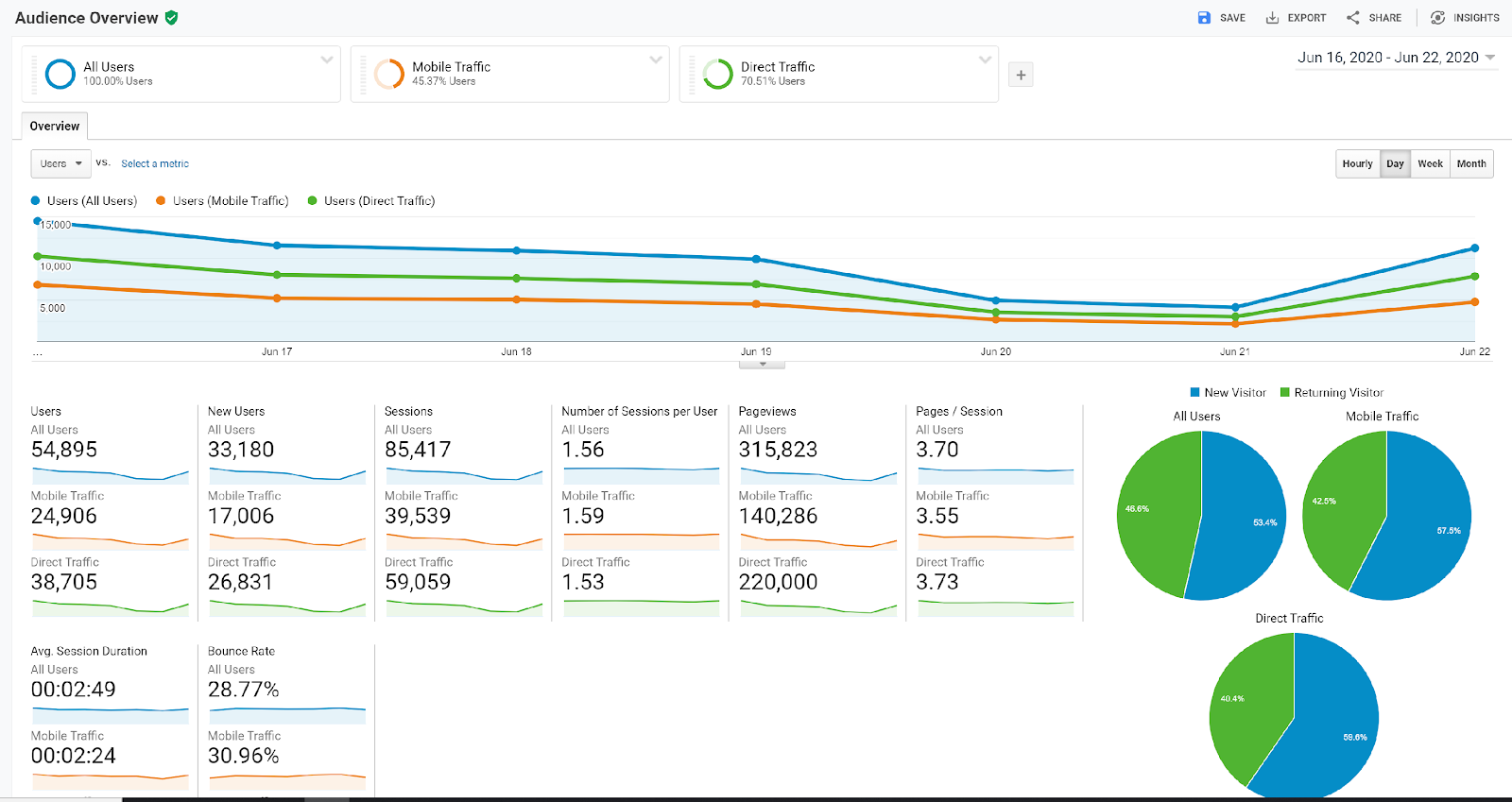The width and height of the screenshot is (1512, 802).
Task: Click the Direct Traffic segment circle icon
Action: tap(718, 74)
